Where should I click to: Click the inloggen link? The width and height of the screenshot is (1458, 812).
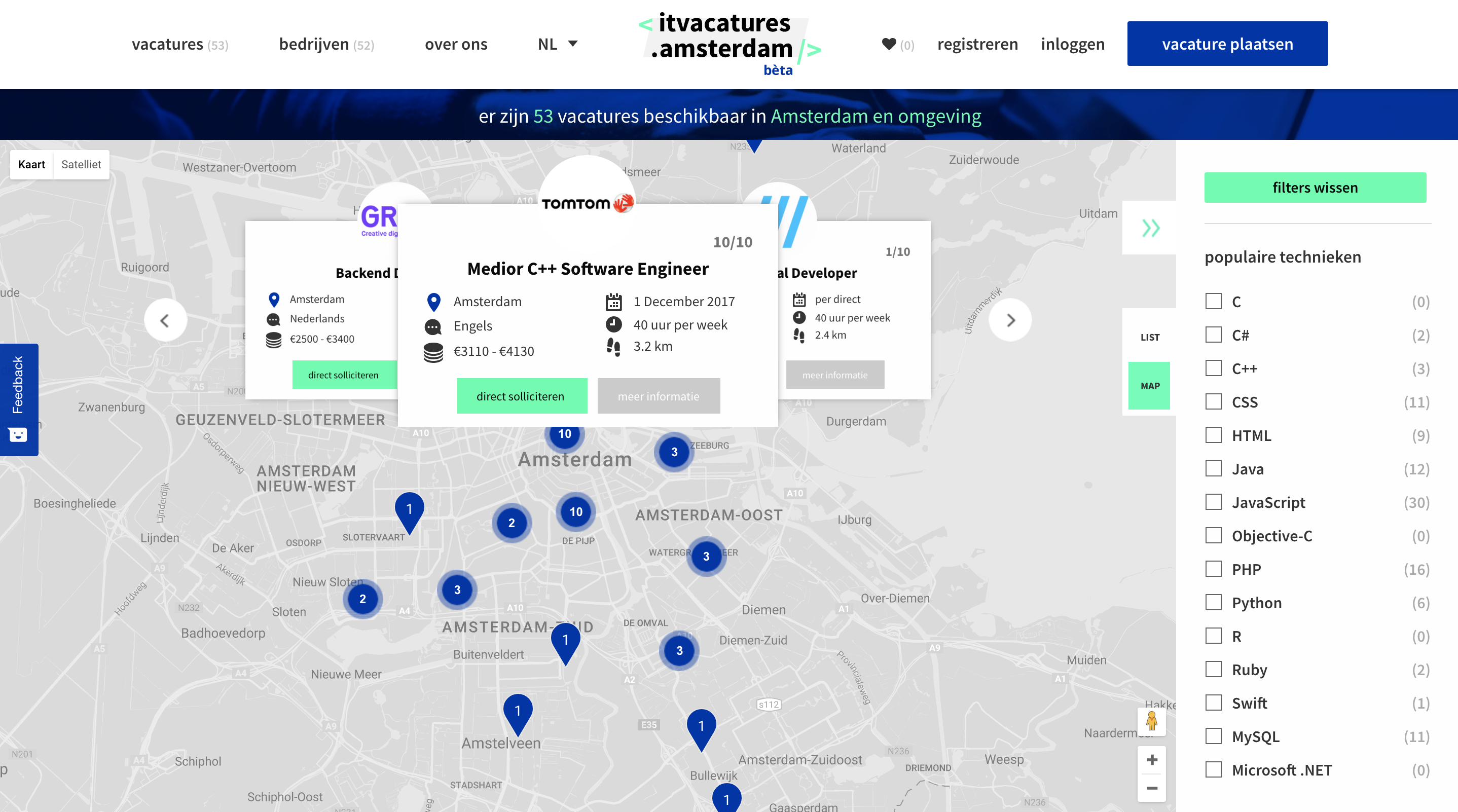point(1073,44)
